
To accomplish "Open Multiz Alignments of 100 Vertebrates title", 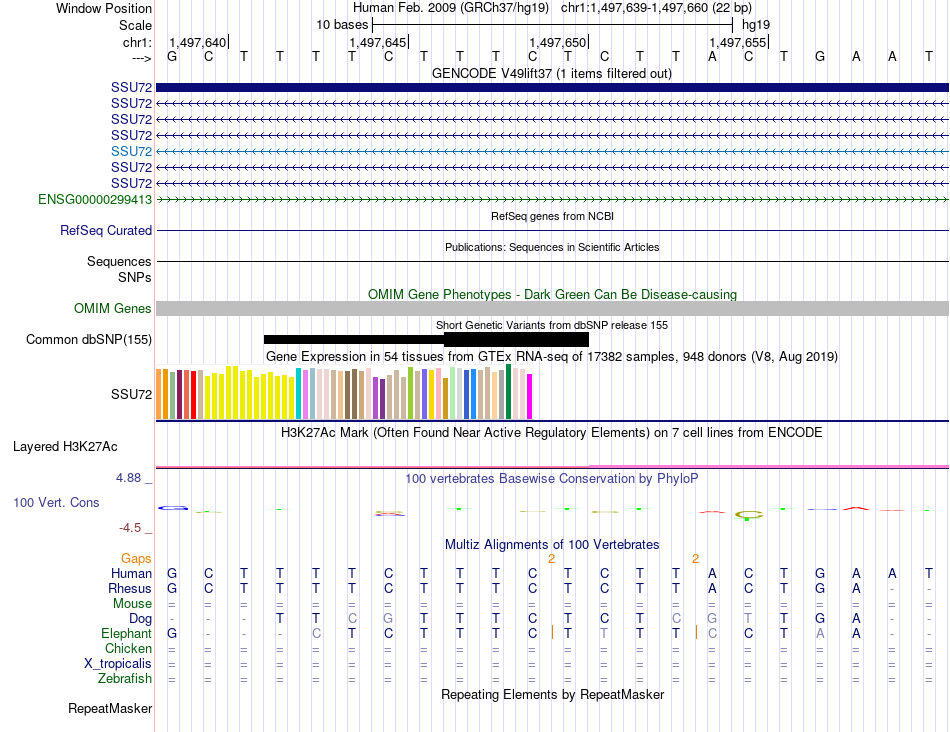I will (x=551, y=545).
